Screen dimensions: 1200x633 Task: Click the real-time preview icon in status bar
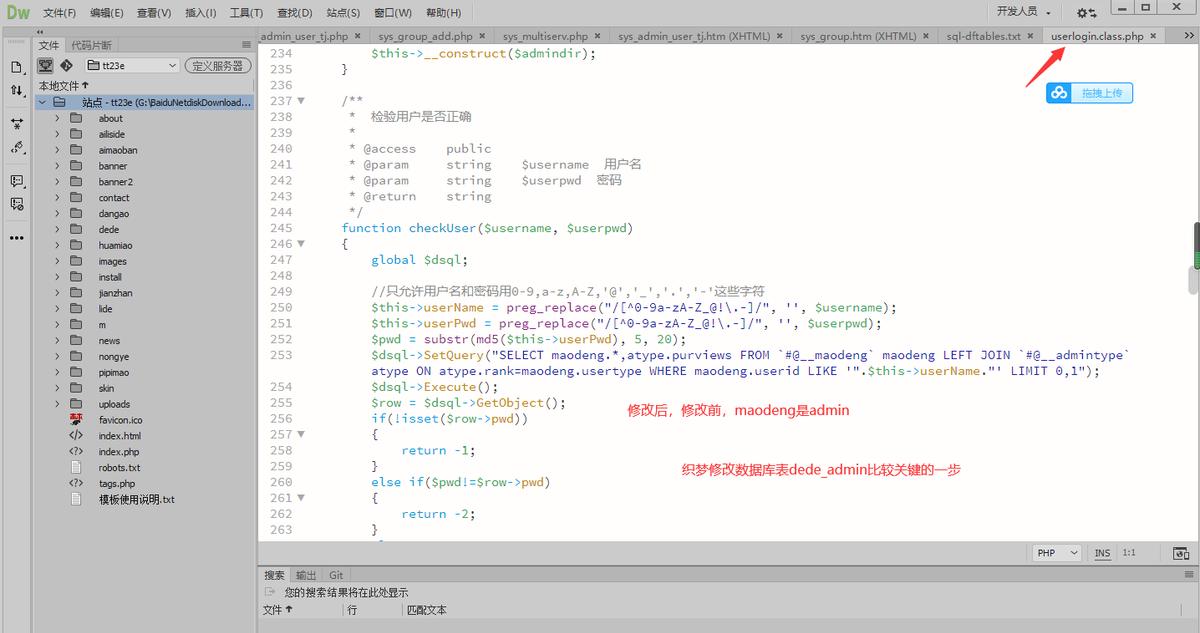(x=1181, y=553)
